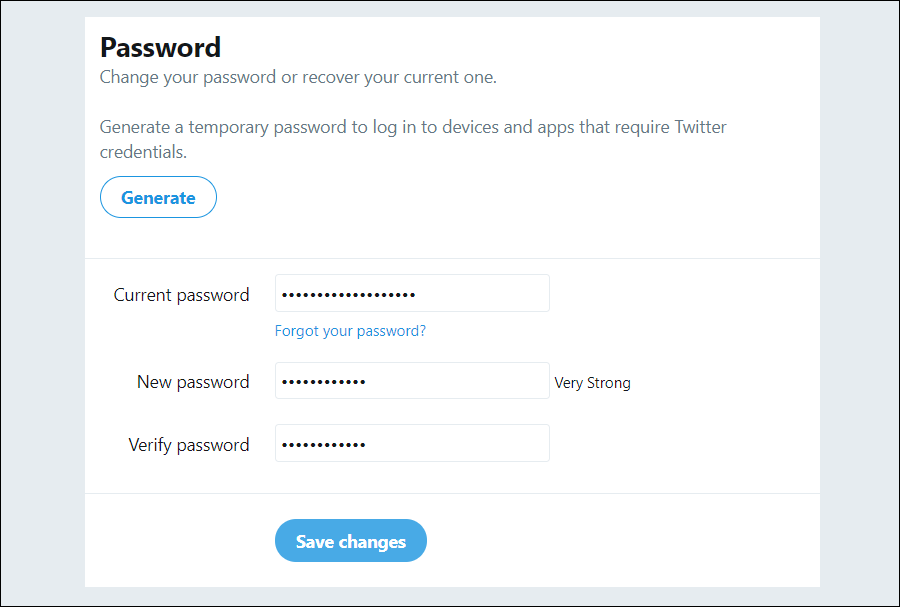Click the masked dots in Verify password
This screenshot has height=607, width=900.
pyautogui.click(x=323, y=445)
